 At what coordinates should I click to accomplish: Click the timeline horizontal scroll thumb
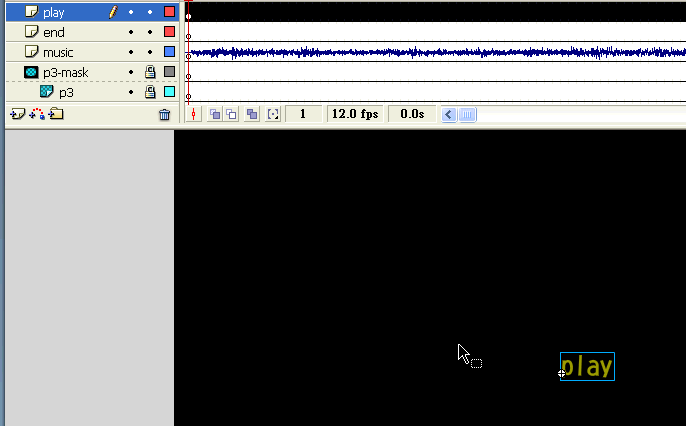(x=467, y=115)
